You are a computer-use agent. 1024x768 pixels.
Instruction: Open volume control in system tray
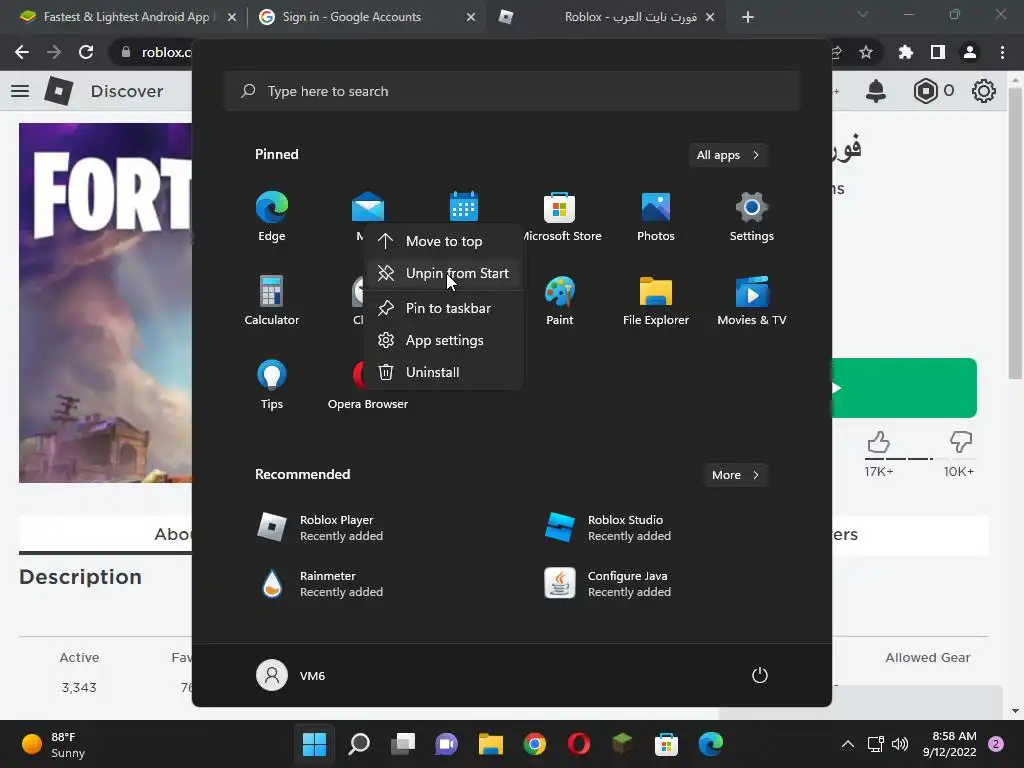tap(900, 744)
